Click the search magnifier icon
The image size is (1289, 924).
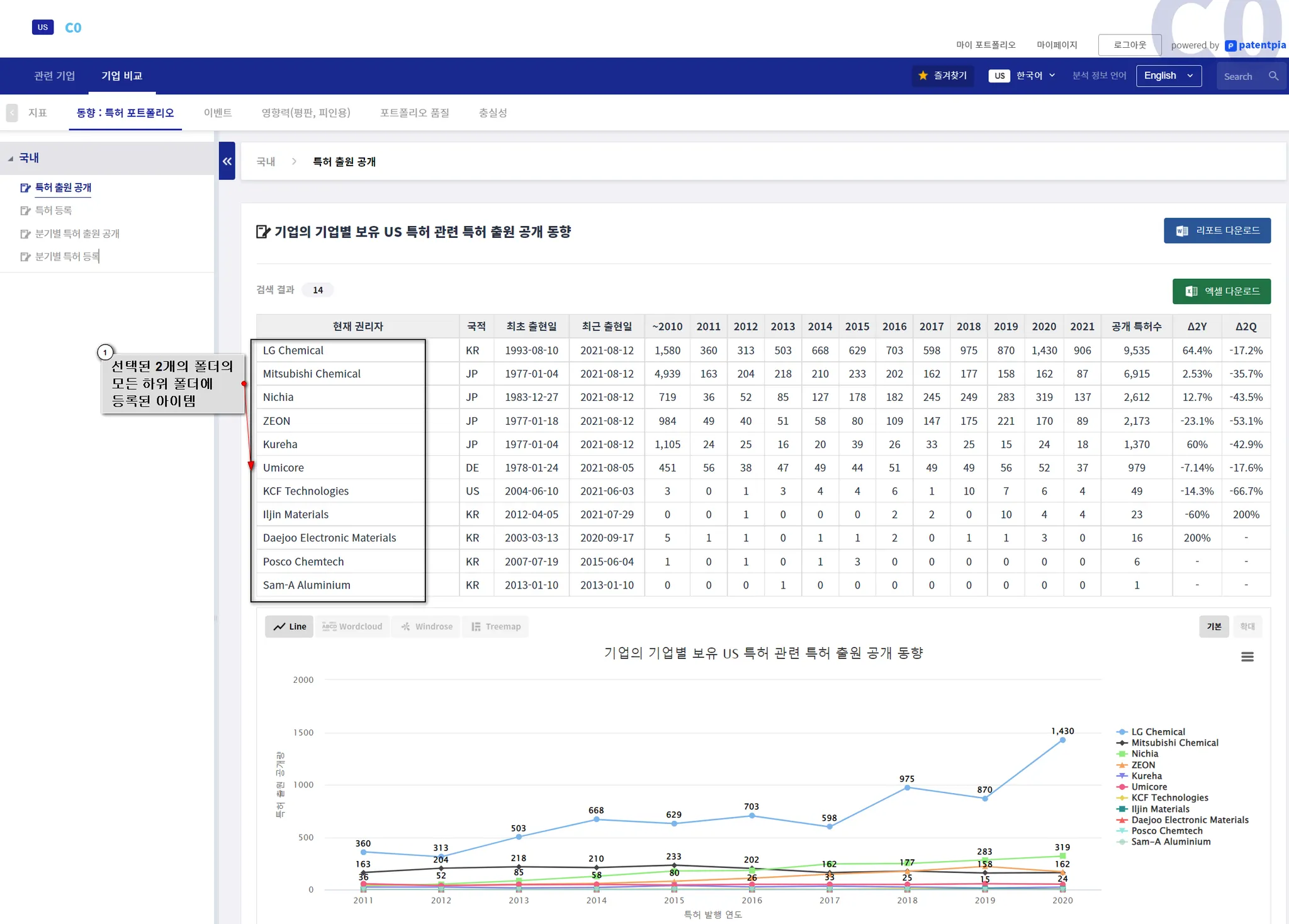[1273, 76]
